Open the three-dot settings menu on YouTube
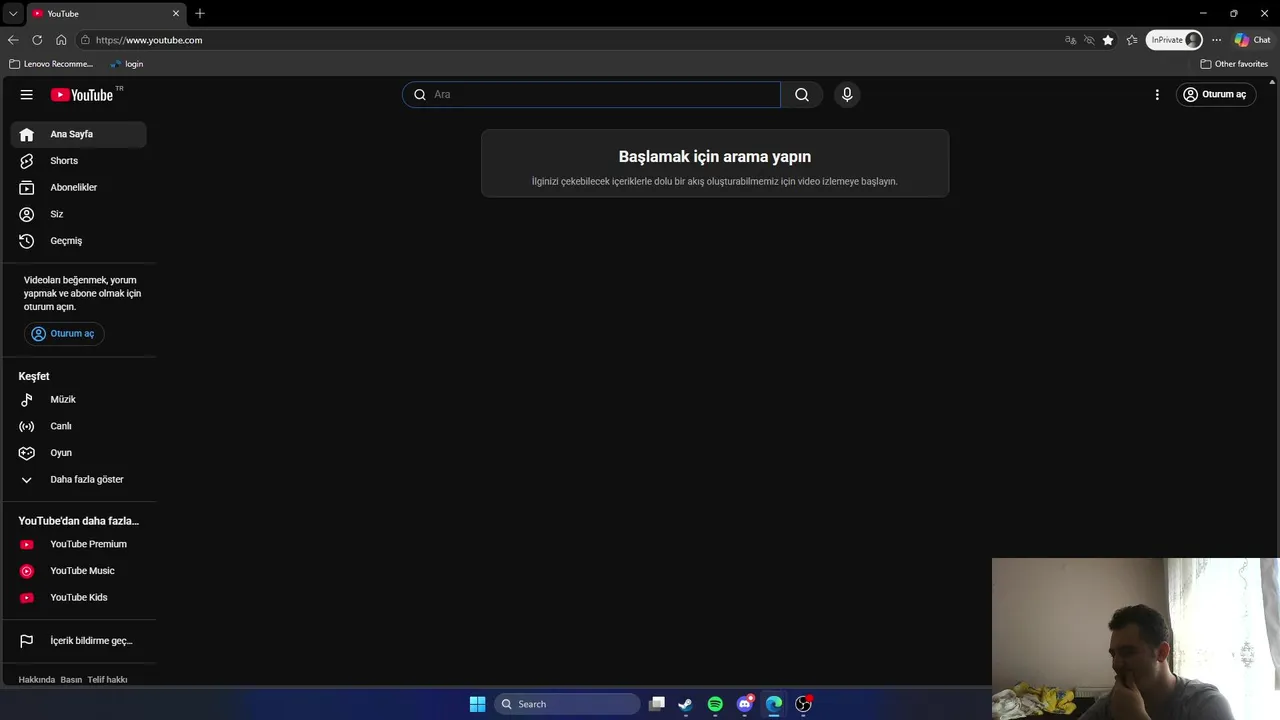This screenshot has height=720, width=1280. tap(1157, 94)
